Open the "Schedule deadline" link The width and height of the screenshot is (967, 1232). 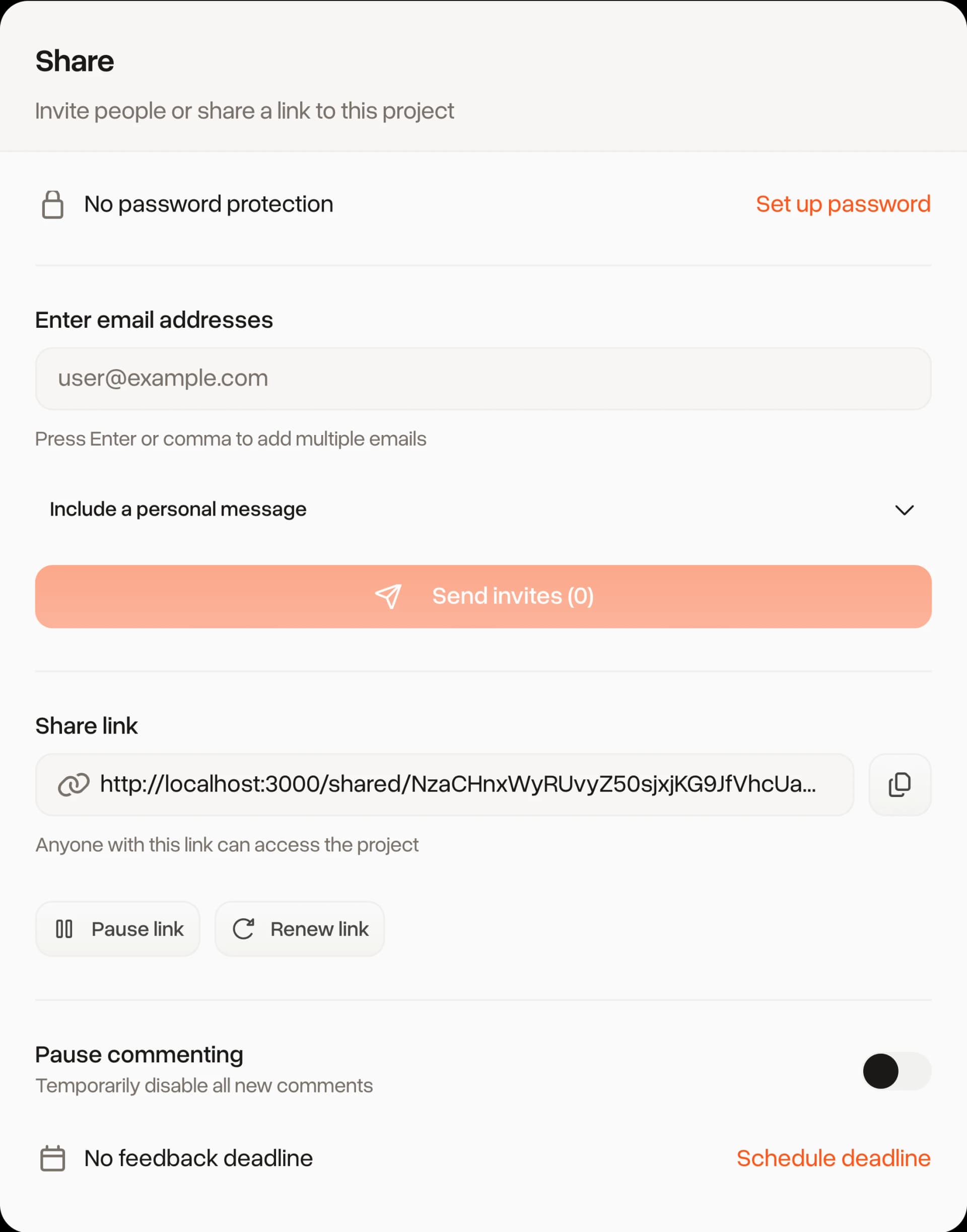pos(833,1158)
